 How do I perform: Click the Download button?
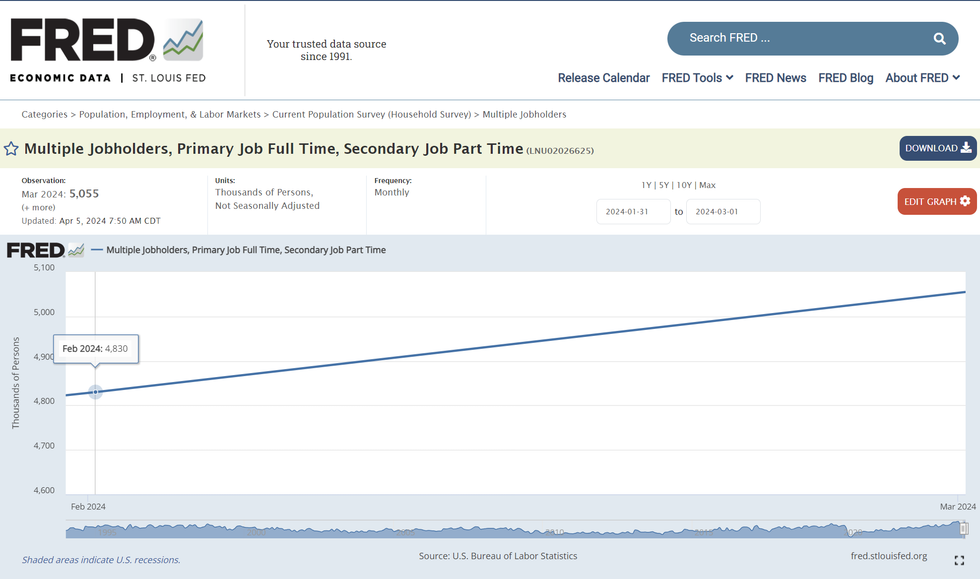[x=937, y=148]
